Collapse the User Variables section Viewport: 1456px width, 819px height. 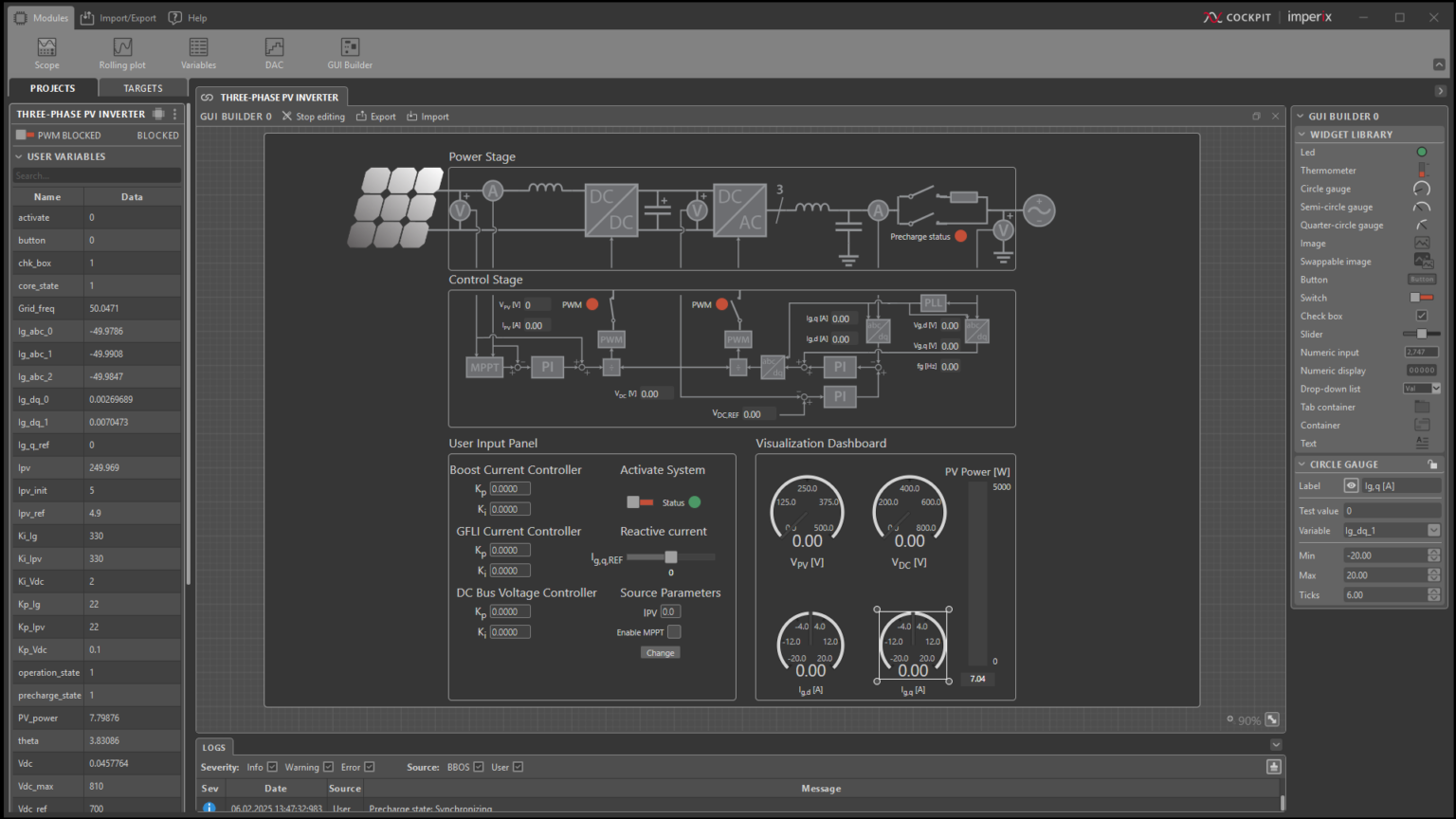tap(19, 156)
